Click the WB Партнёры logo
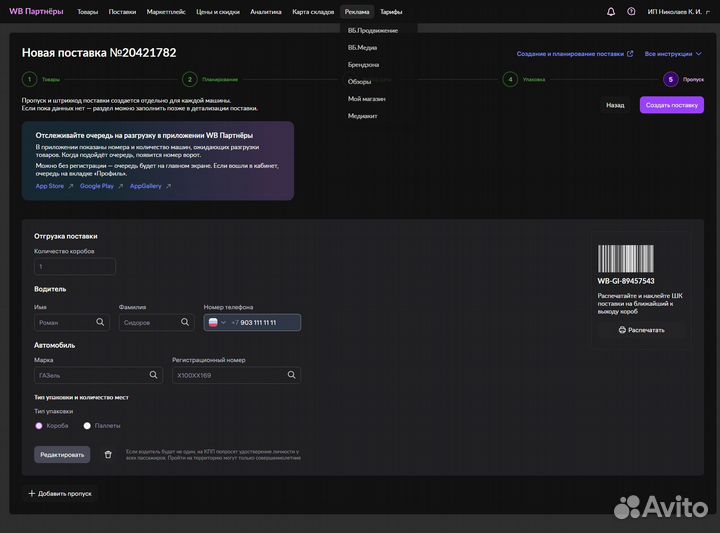Image resolution: width=720 pixels, height=533 pixels. [x=36, y=12]
